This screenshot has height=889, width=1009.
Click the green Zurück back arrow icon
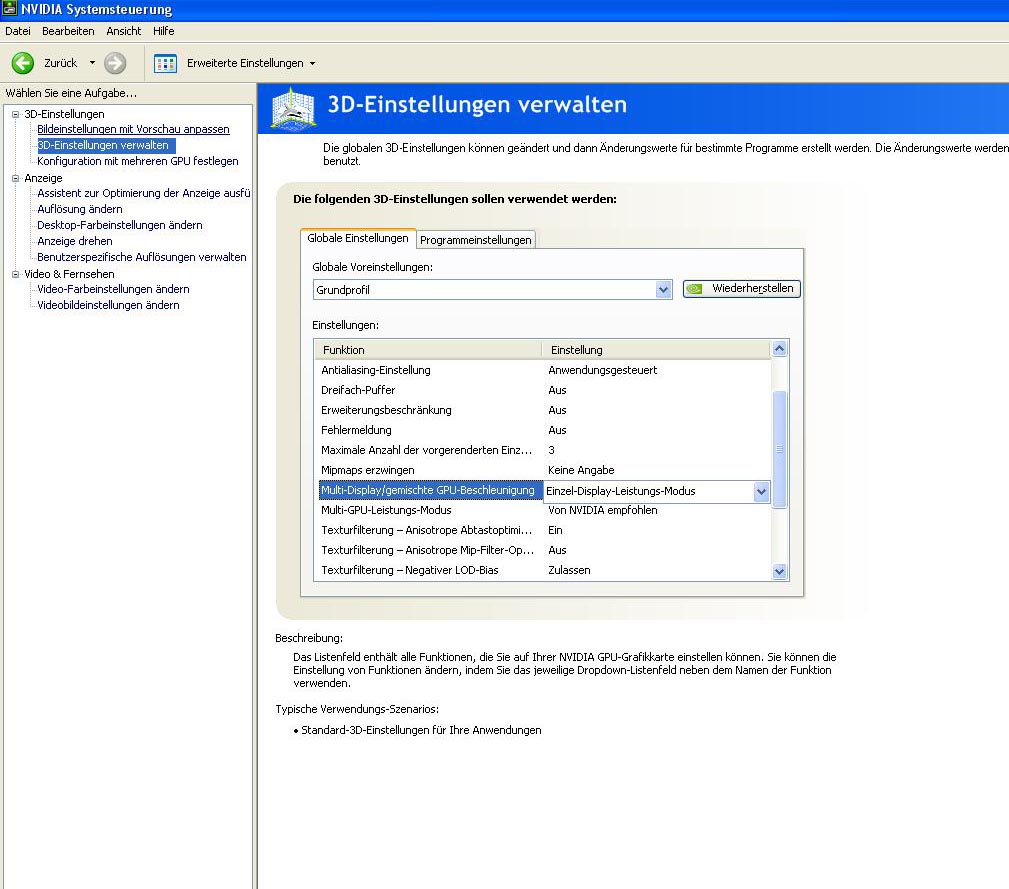click(x=23, y=63)
